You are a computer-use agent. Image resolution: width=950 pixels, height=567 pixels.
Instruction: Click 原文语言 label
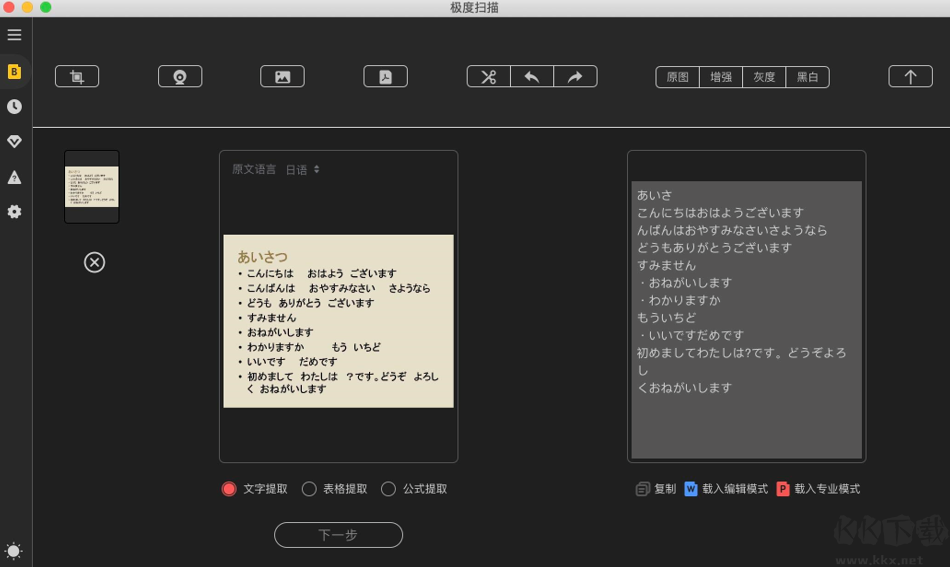[x=254, y=170]
